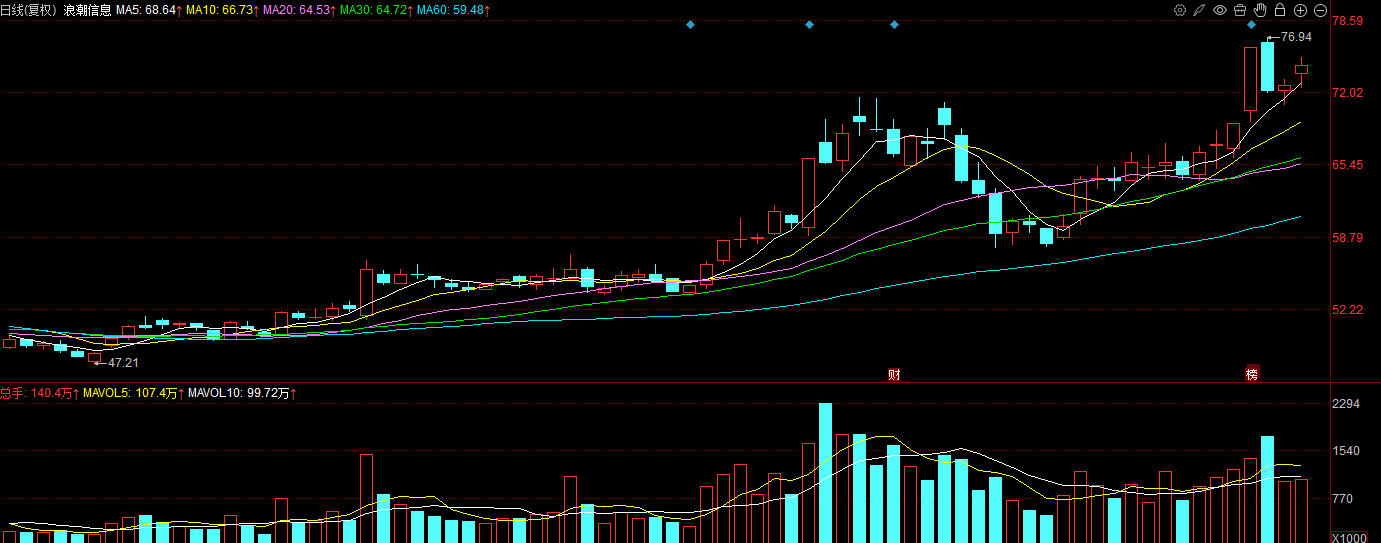Click the 52.22 price axis value
Screen dimensions: 1381x543
[x=1348, y=310]
